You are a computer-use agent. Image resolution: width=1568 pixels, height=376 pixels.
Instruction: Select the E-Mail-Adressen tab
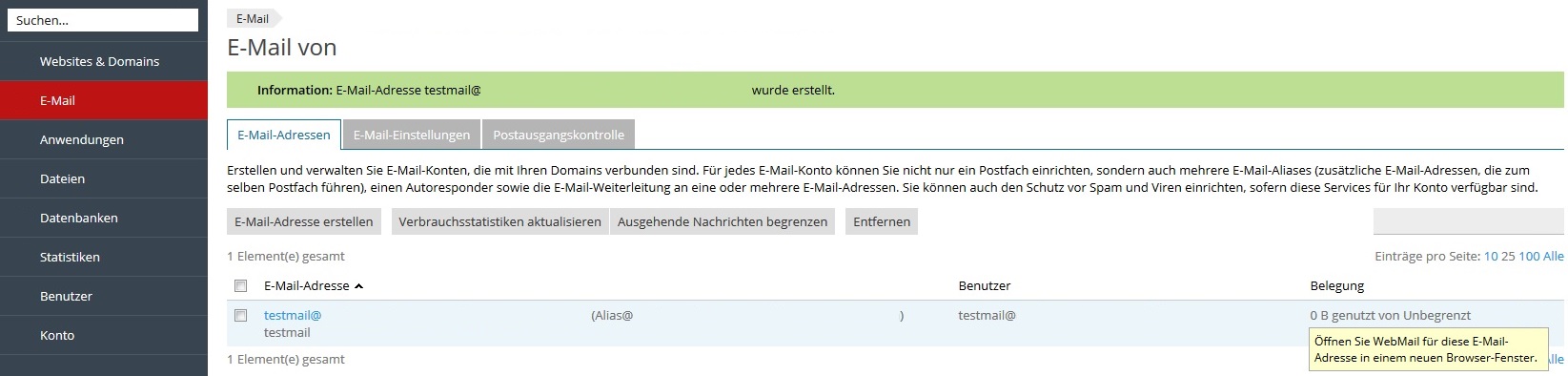click(284, 135)
